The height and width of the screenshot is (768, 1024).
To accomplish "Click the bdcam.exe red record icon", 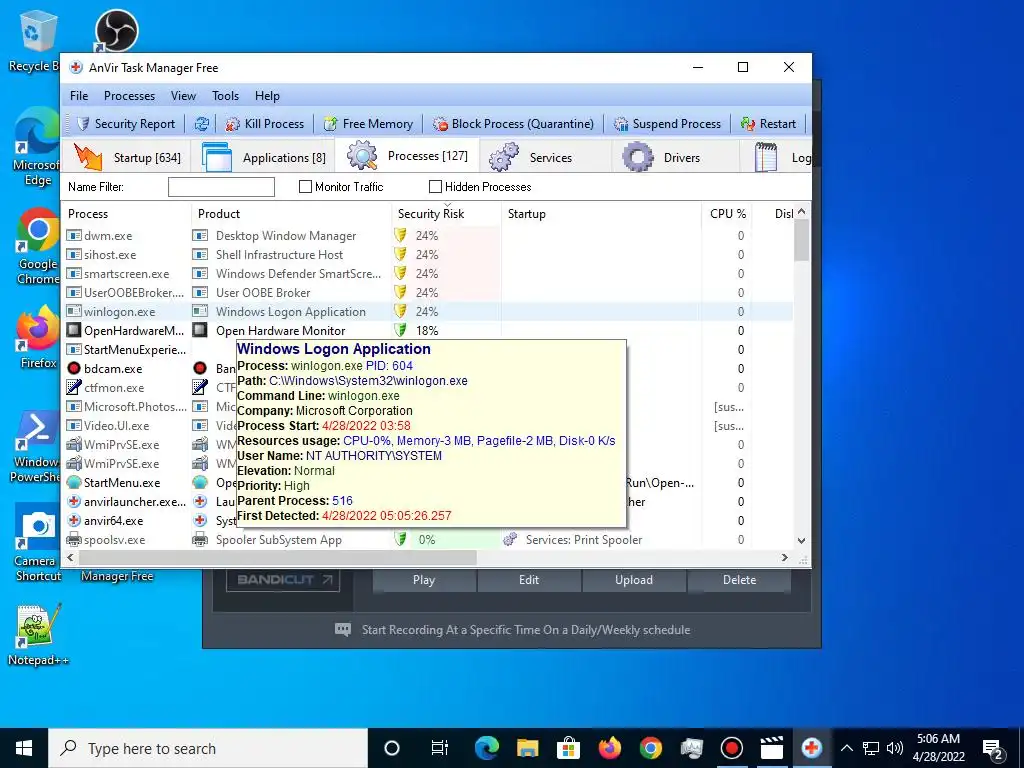I will [74, 368].
